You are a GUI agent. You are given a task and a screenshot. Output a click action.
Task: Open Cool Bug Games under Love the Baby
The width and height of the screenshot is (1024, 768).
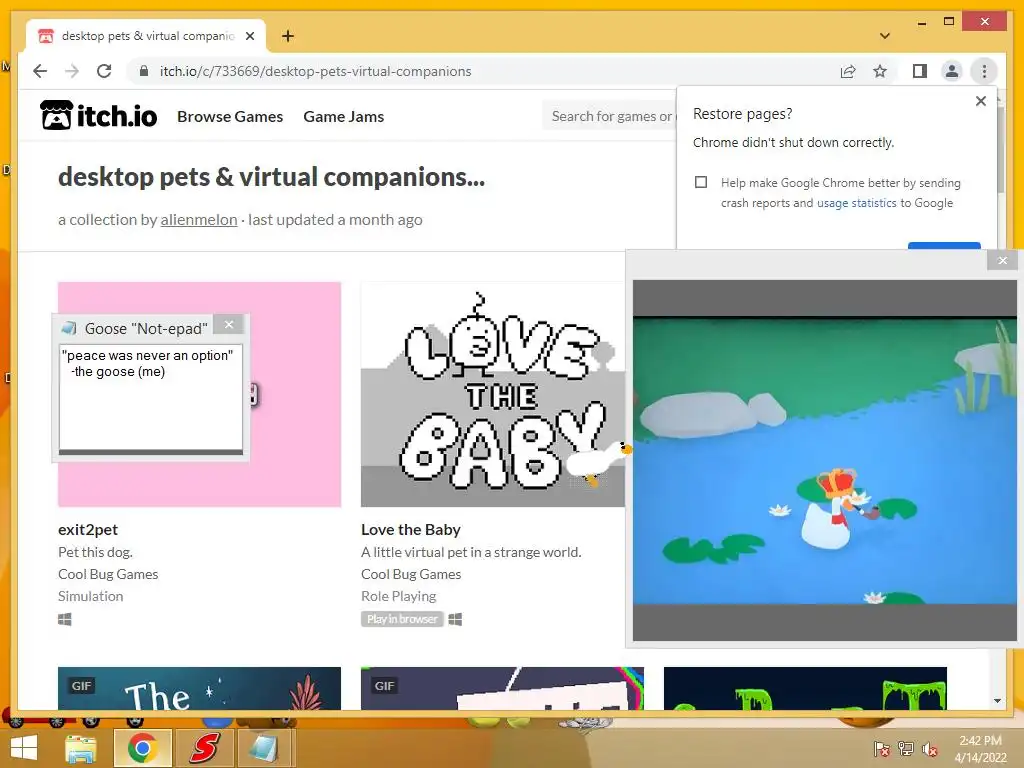click(x=411, y=574)
